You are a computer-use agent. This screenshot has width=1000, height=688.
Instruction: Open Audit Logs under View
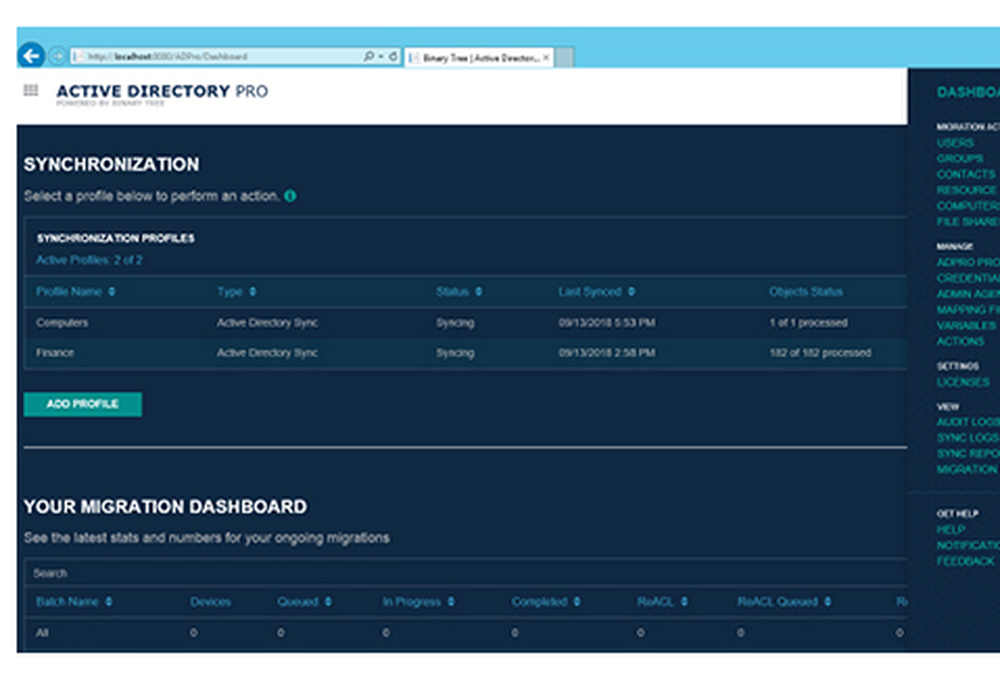pyautogui.click(x=968, y=421)
